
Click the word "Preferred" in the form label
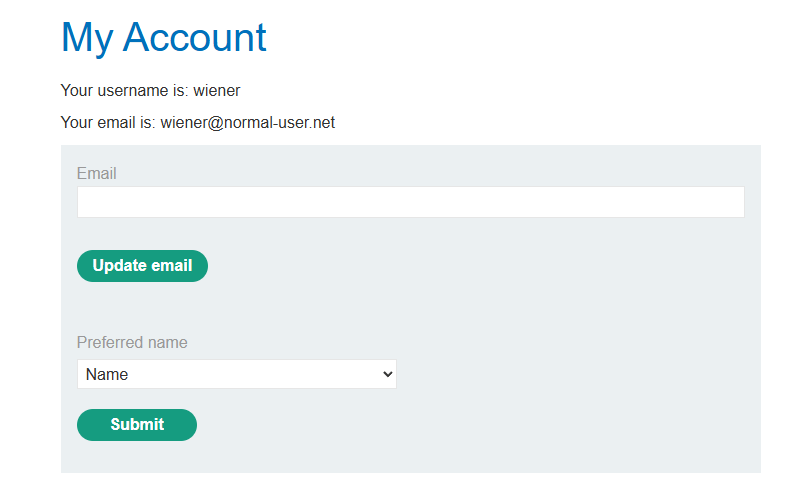coord(110,343)
